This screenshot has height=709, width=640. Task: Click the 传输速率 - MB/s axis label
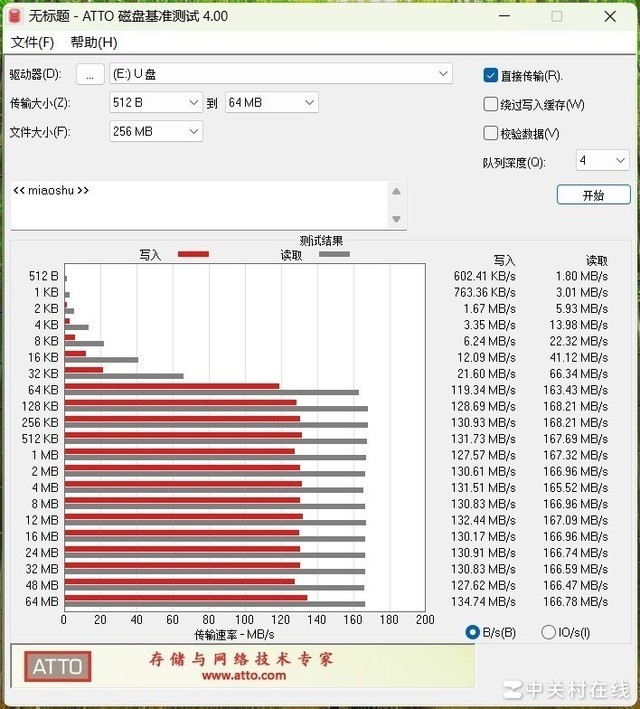coord(234,634)
